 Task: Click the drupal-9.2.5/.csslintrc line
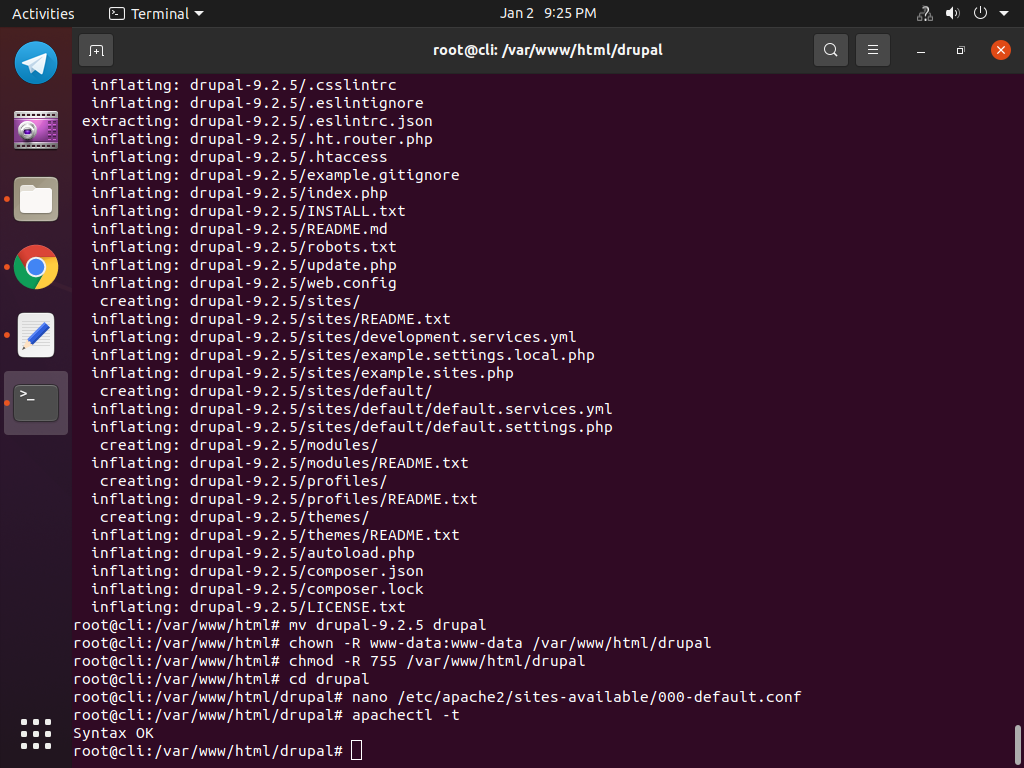point(244,86)
